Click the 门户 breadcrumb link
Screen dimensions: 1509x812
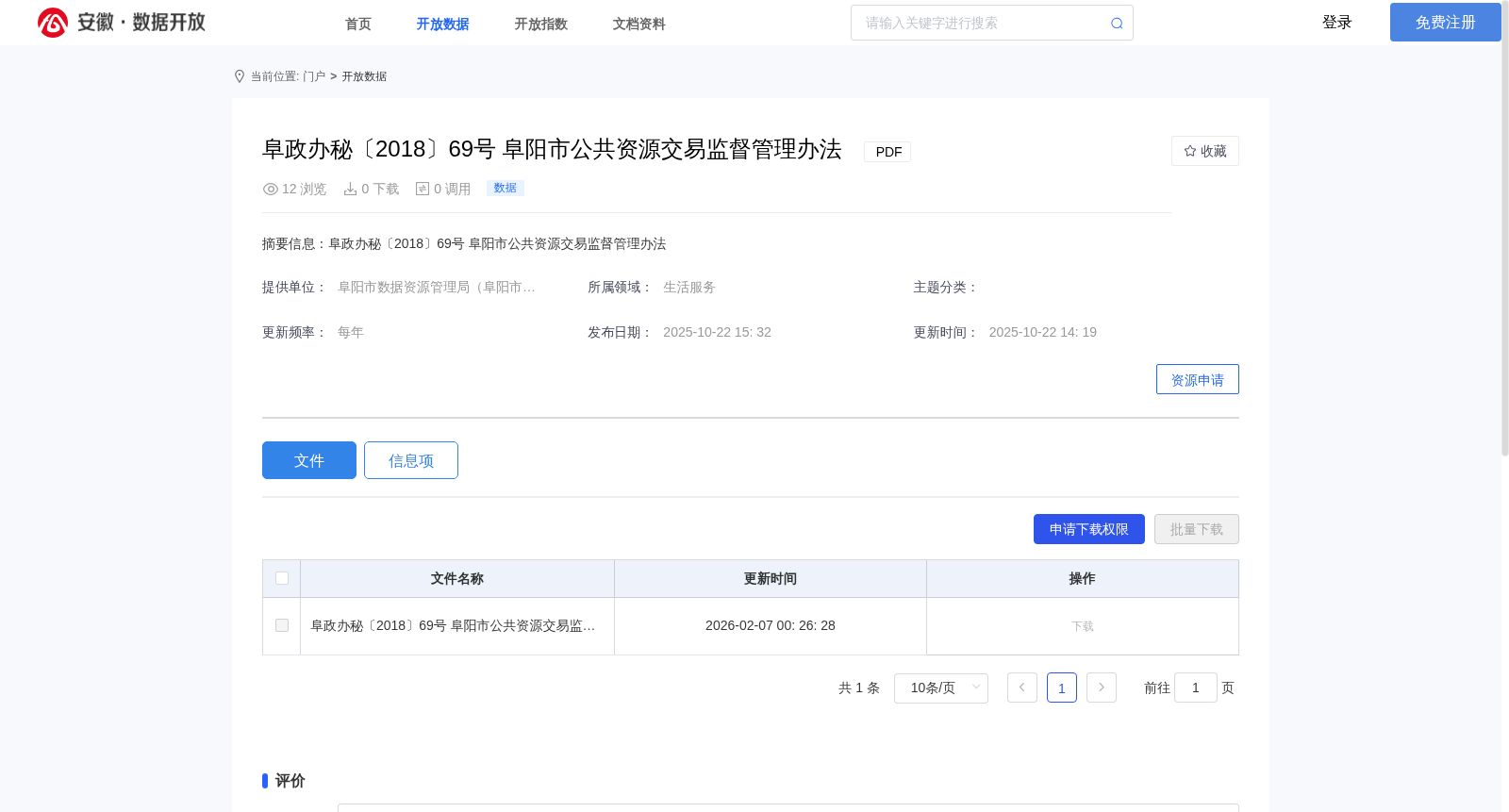[x=314, y=76]
